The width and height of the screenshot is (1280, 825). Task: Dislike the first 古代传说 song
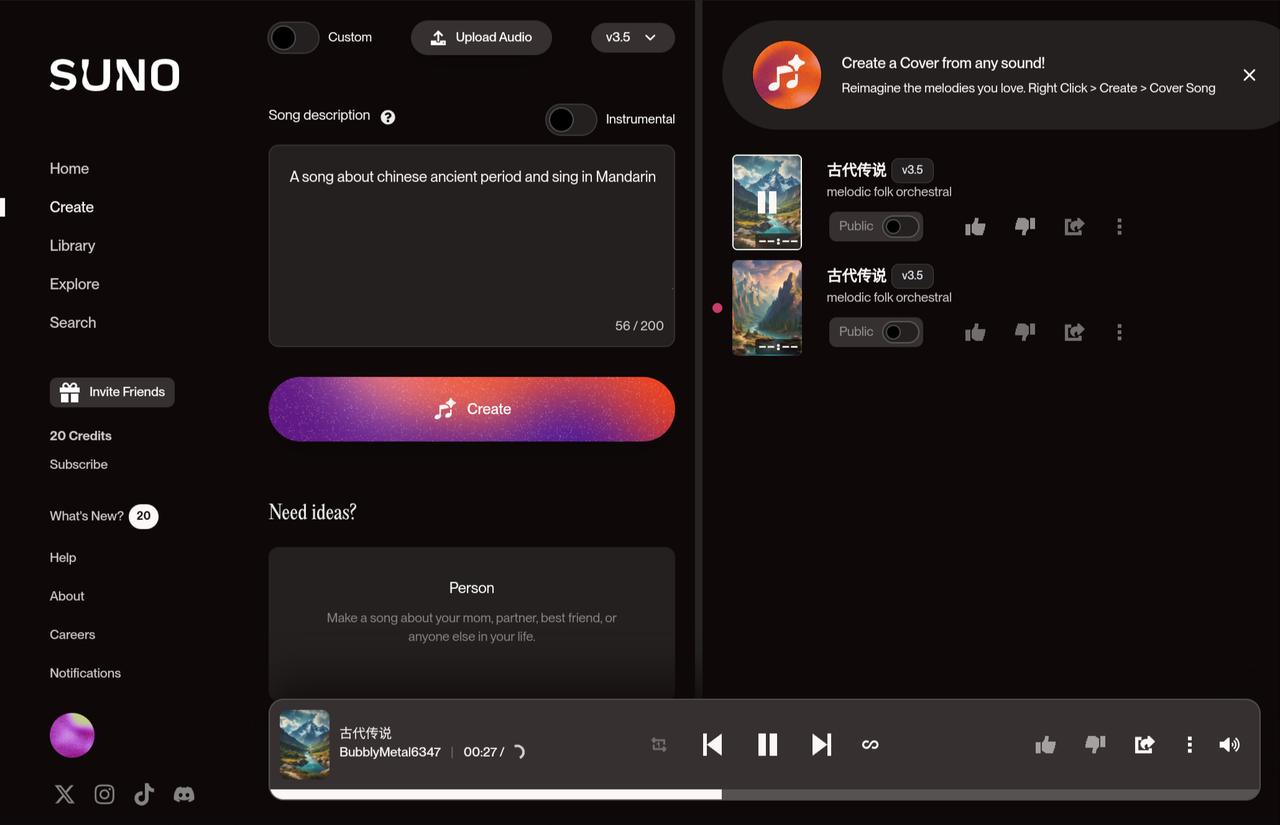(1025, 227)
